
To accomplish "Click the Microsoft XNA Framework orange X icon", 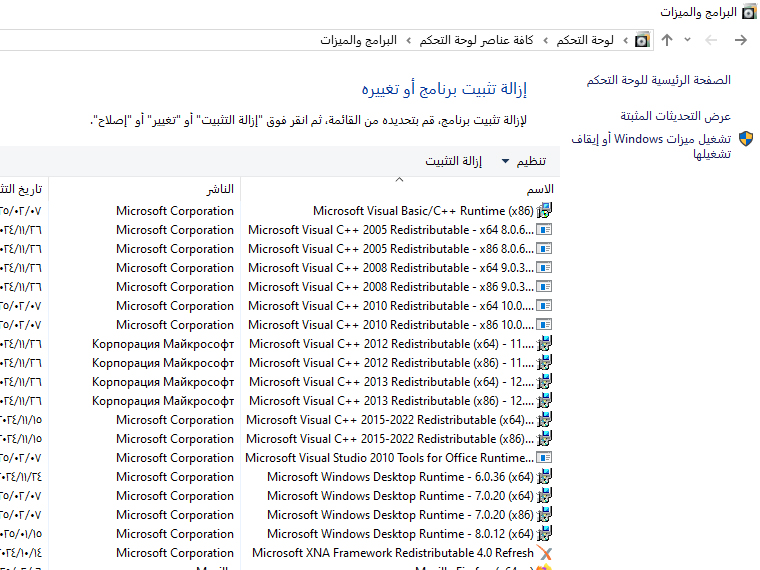I will [544, 553].
